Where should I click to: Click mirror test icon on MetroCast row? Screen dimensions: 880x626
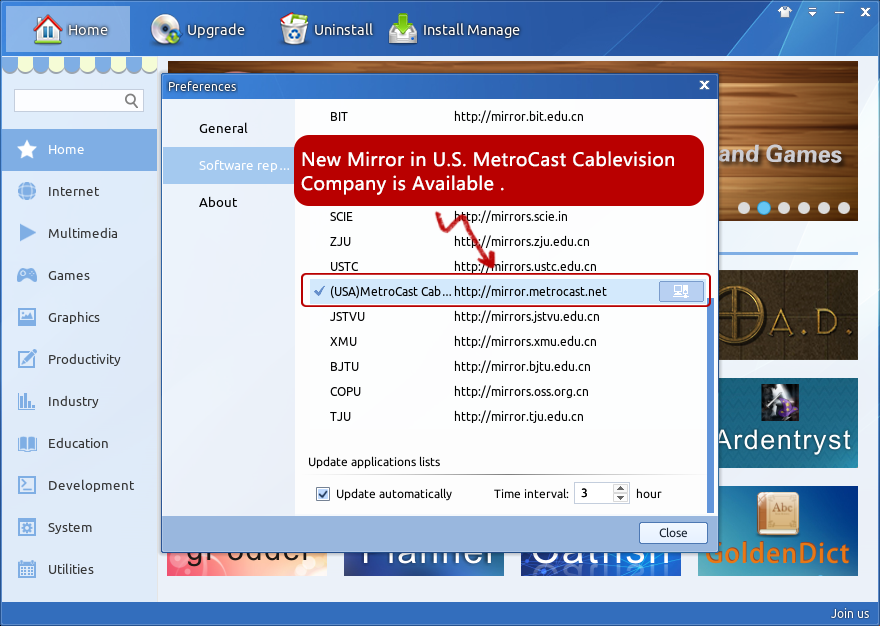pyautogui.click(x=681, y=291)
